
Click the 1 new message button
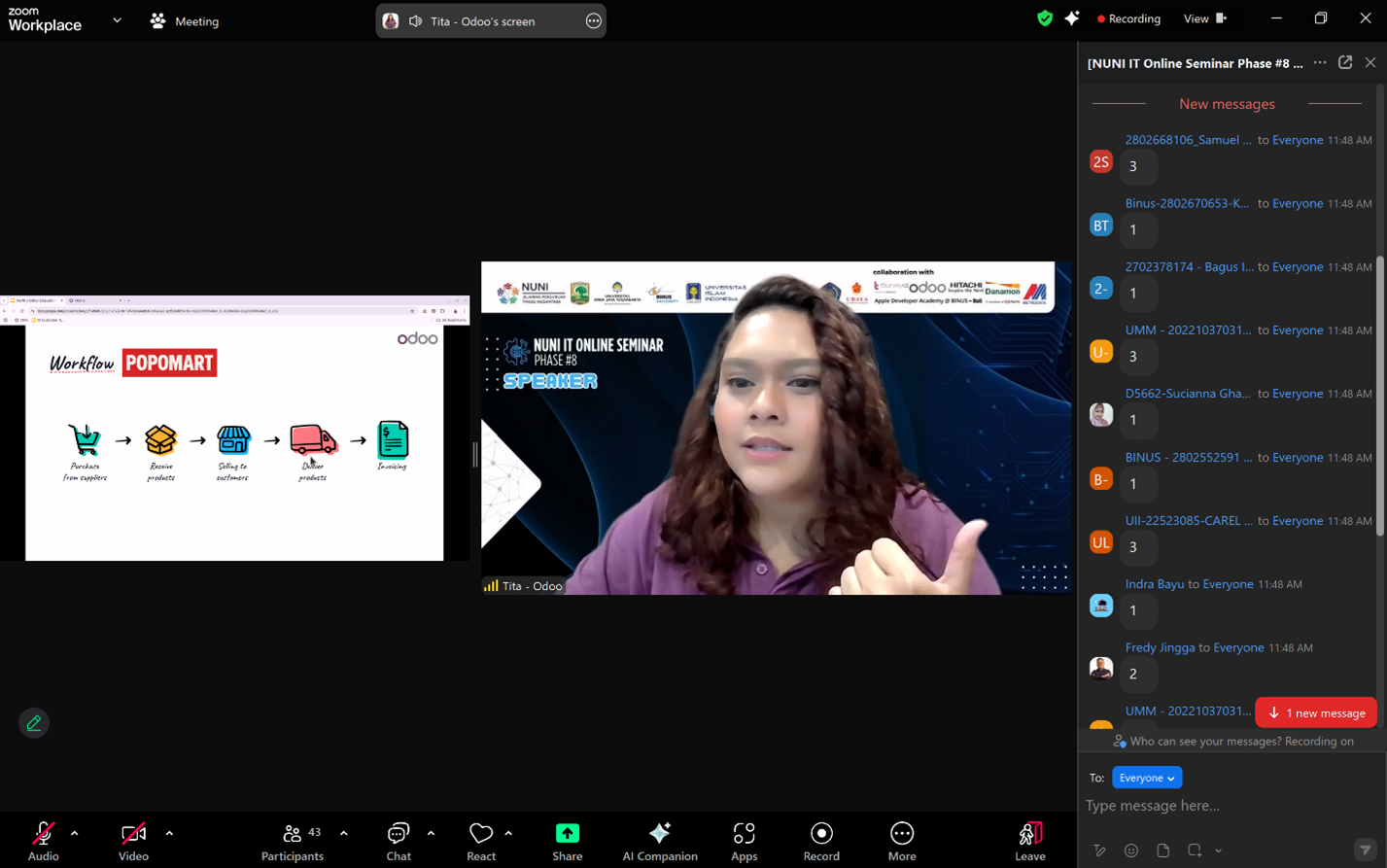(x=1316, y=712)
